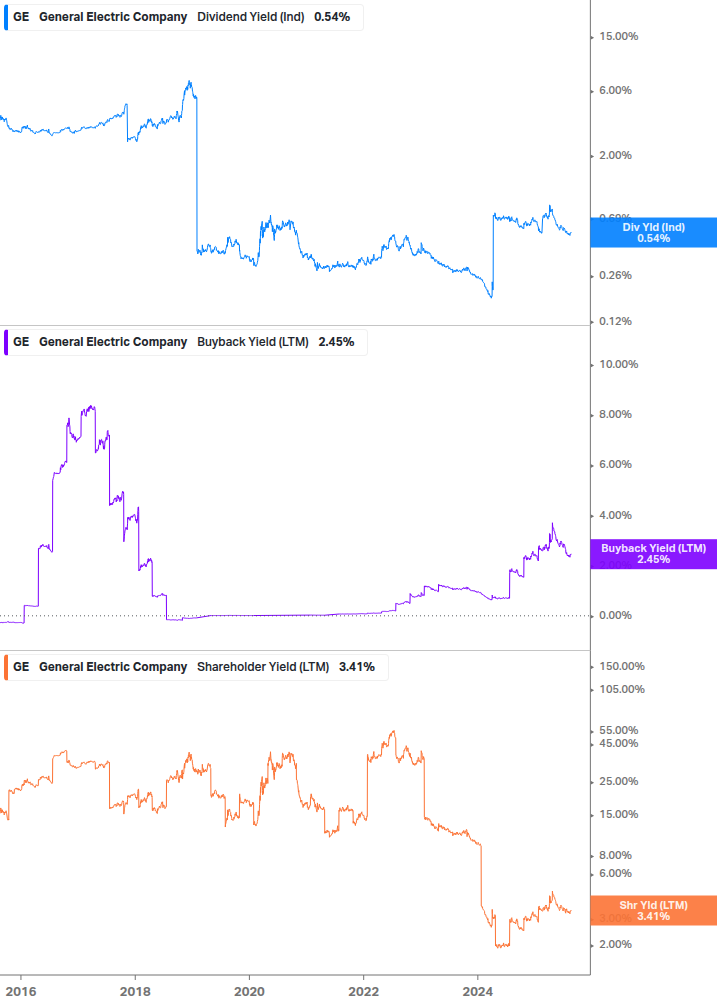Click the 3.41% value in Shareholder Yield legend
The height and width of the screenshot is (1005, 717).
point(357,667)
